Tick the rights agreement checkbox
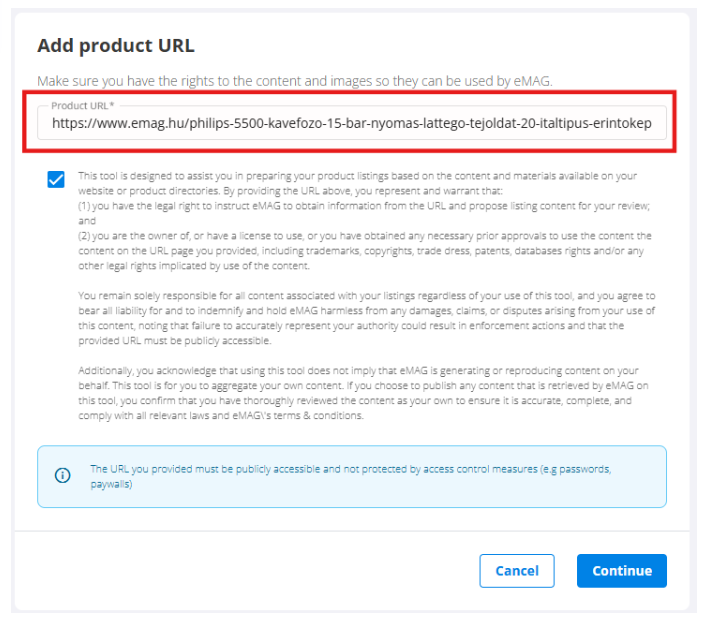Viewport: 706px width, 621px height. coord(56,180)
